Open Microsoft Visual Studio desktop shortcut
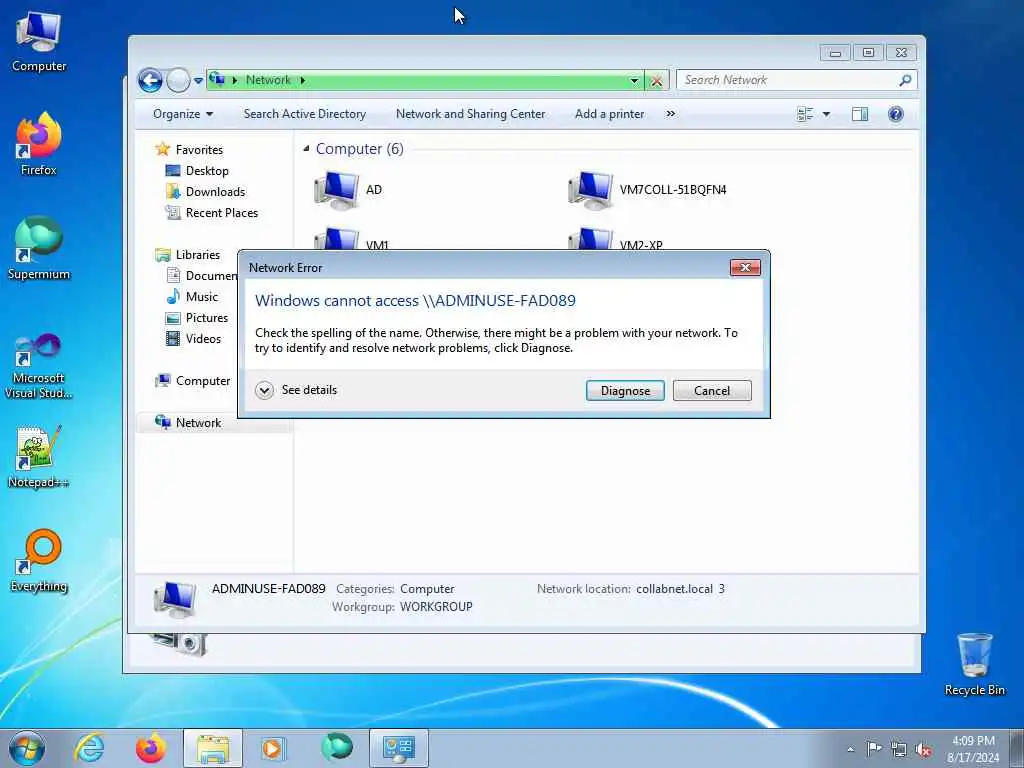Viewport: 1024px width, 768px height. (x=39, y=366)
